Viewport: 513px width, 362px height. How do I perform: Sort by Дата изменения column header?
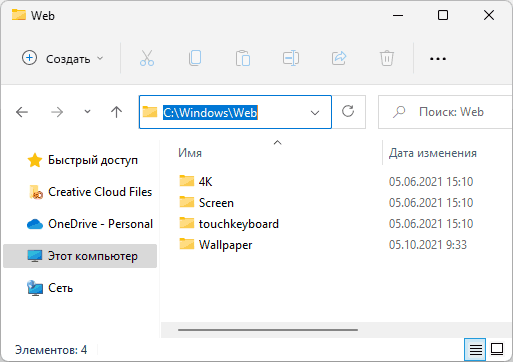click(433, 153)
